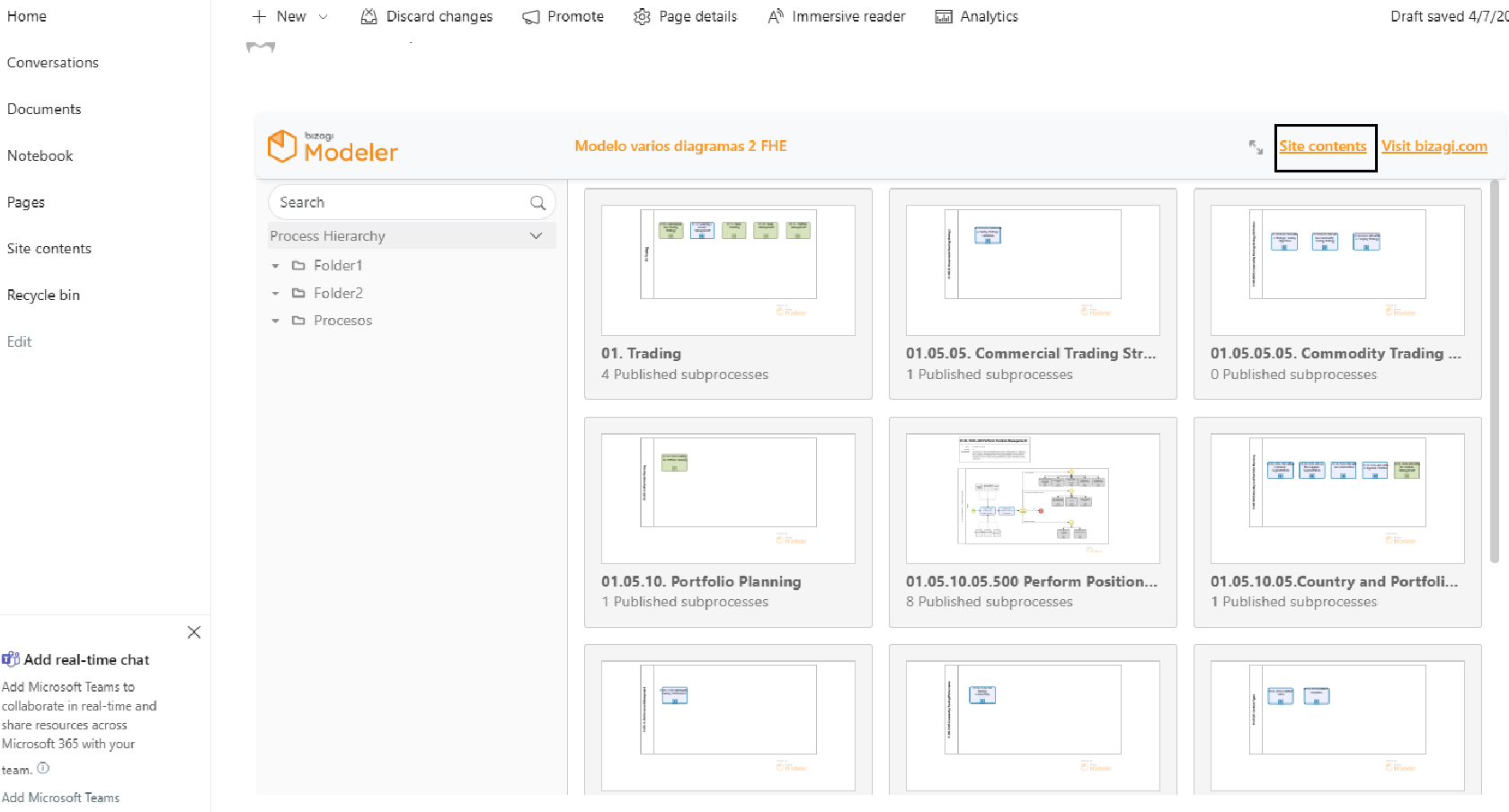Open Documents in left navigation

coord(44,110)
